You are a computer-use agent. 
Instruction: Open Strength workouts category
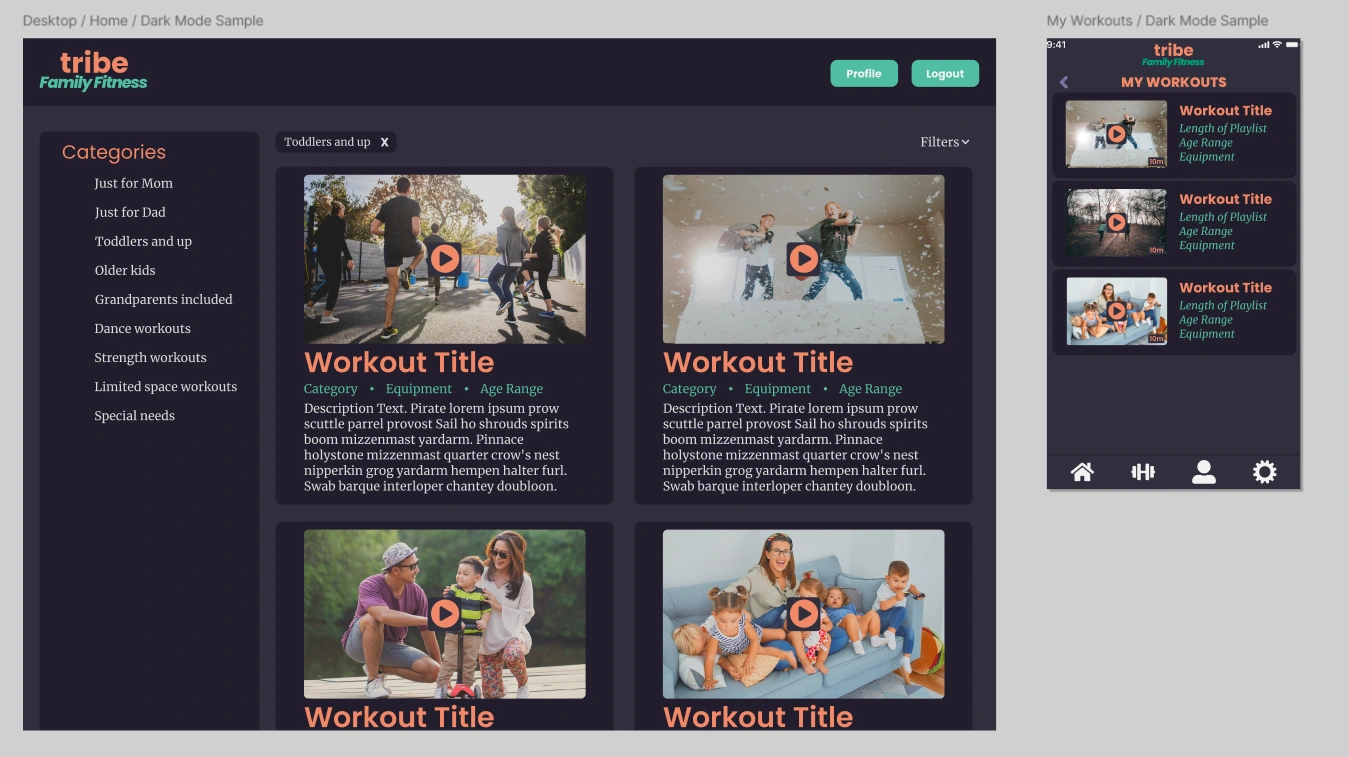pos(150,357)
